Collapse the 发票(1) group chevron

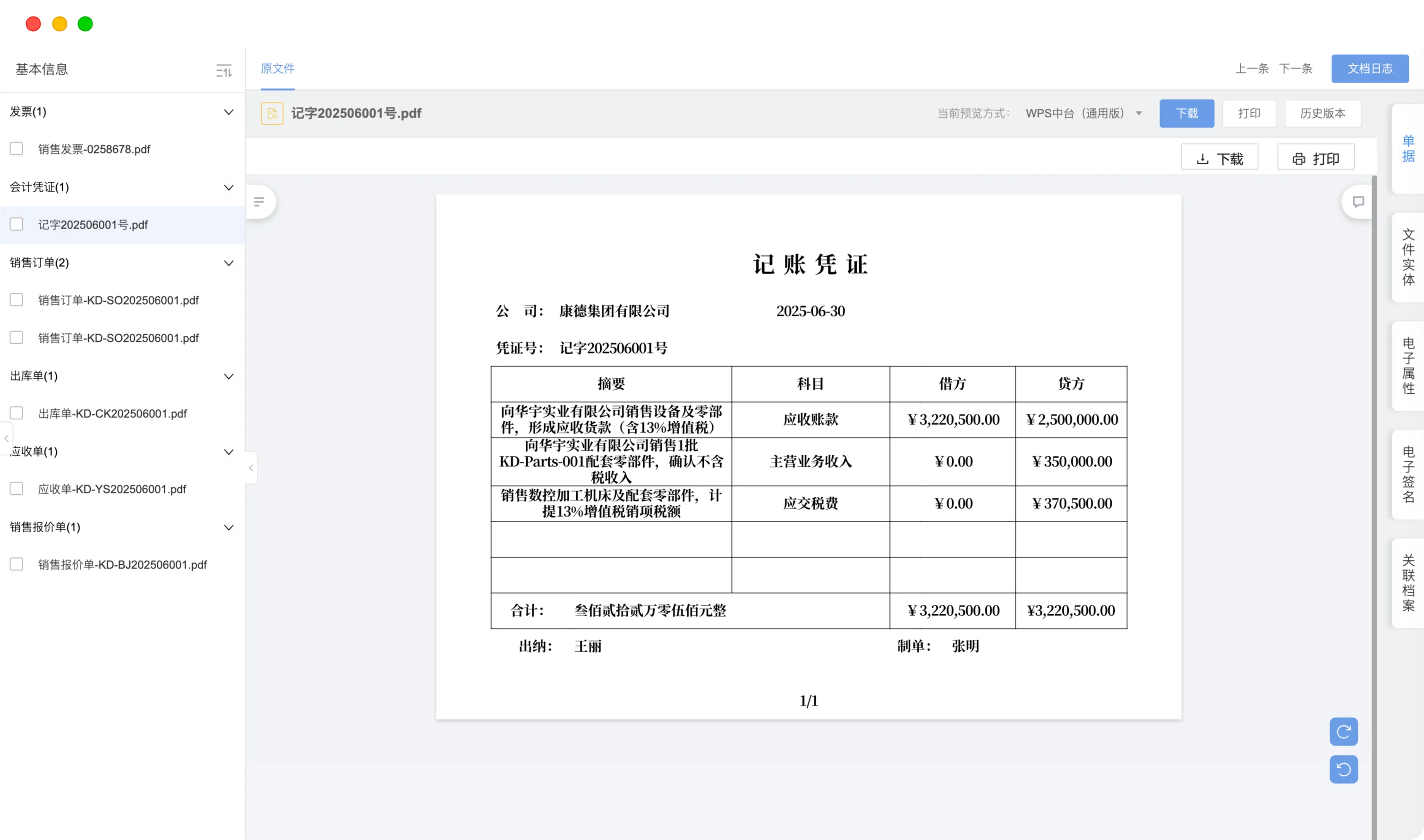tap(229, 112)
